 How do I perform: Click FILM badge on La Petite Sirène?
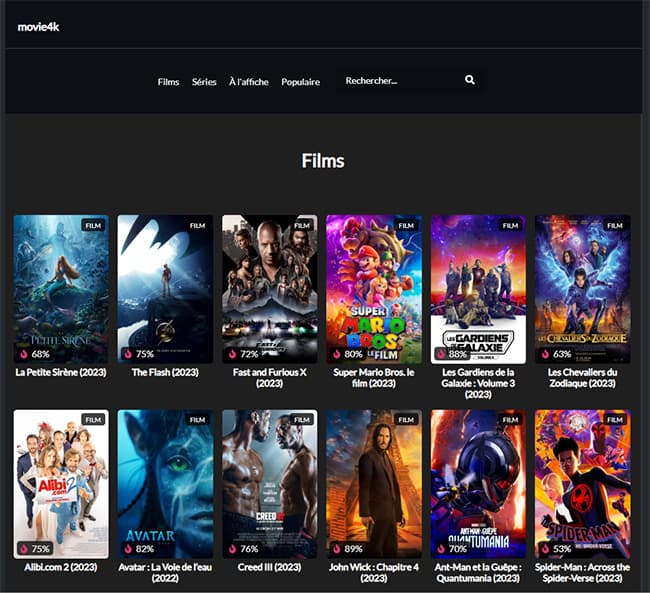point(93,226)
